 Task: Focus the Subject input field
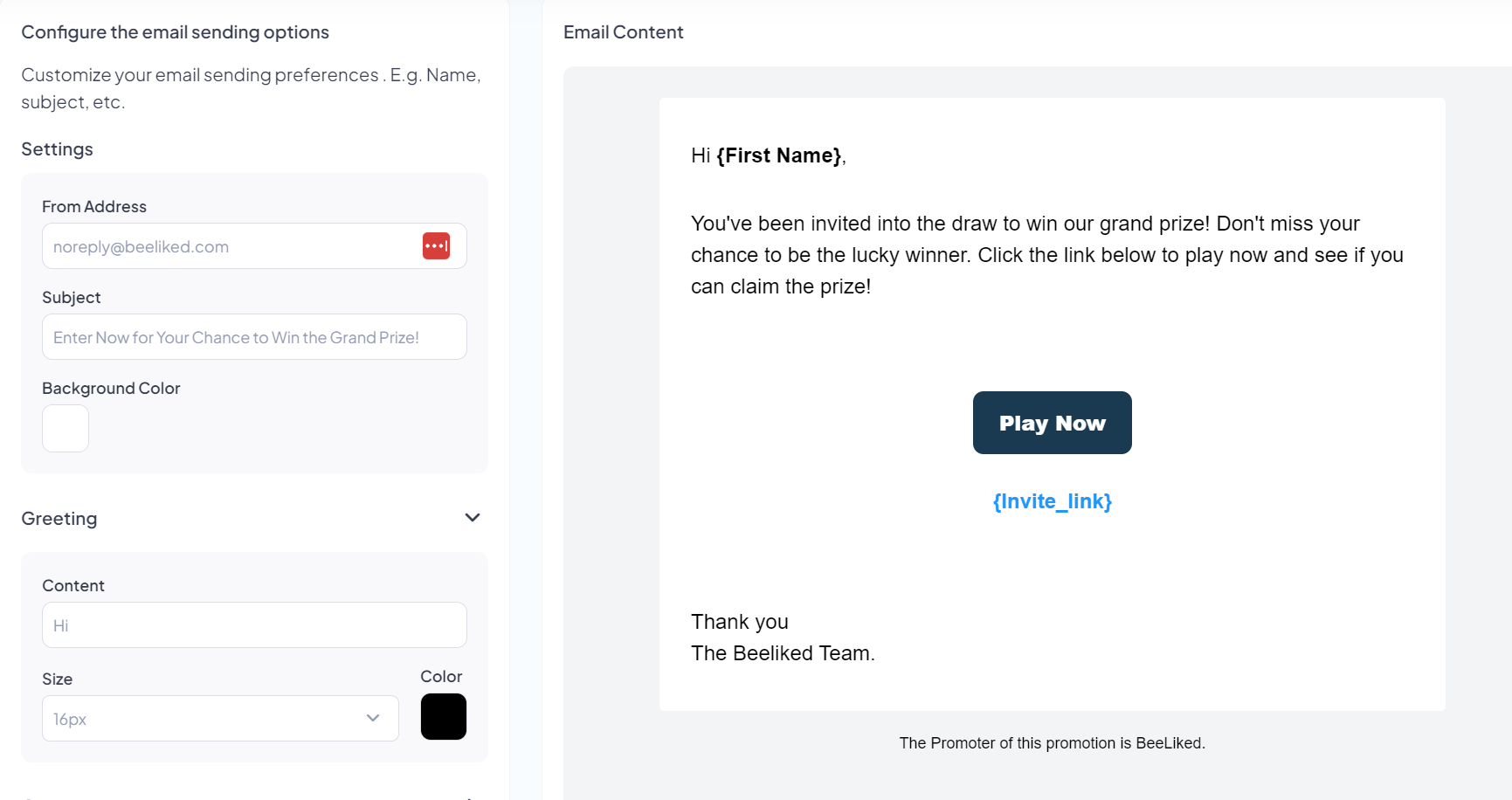click(254, 336)
